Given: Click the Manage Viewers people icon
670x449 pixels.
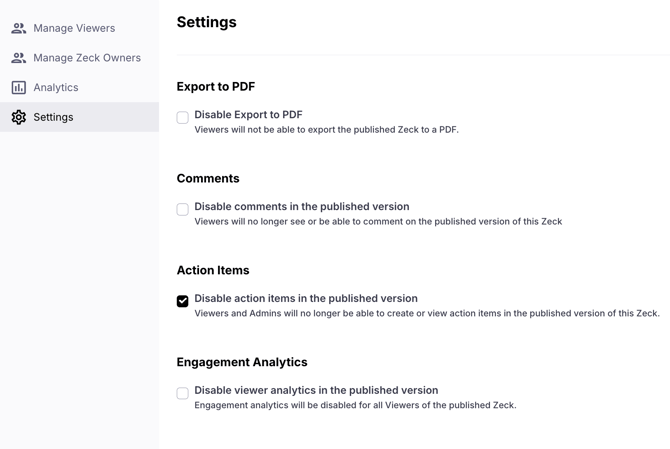Looking at the screenshot, I should 19,28.
